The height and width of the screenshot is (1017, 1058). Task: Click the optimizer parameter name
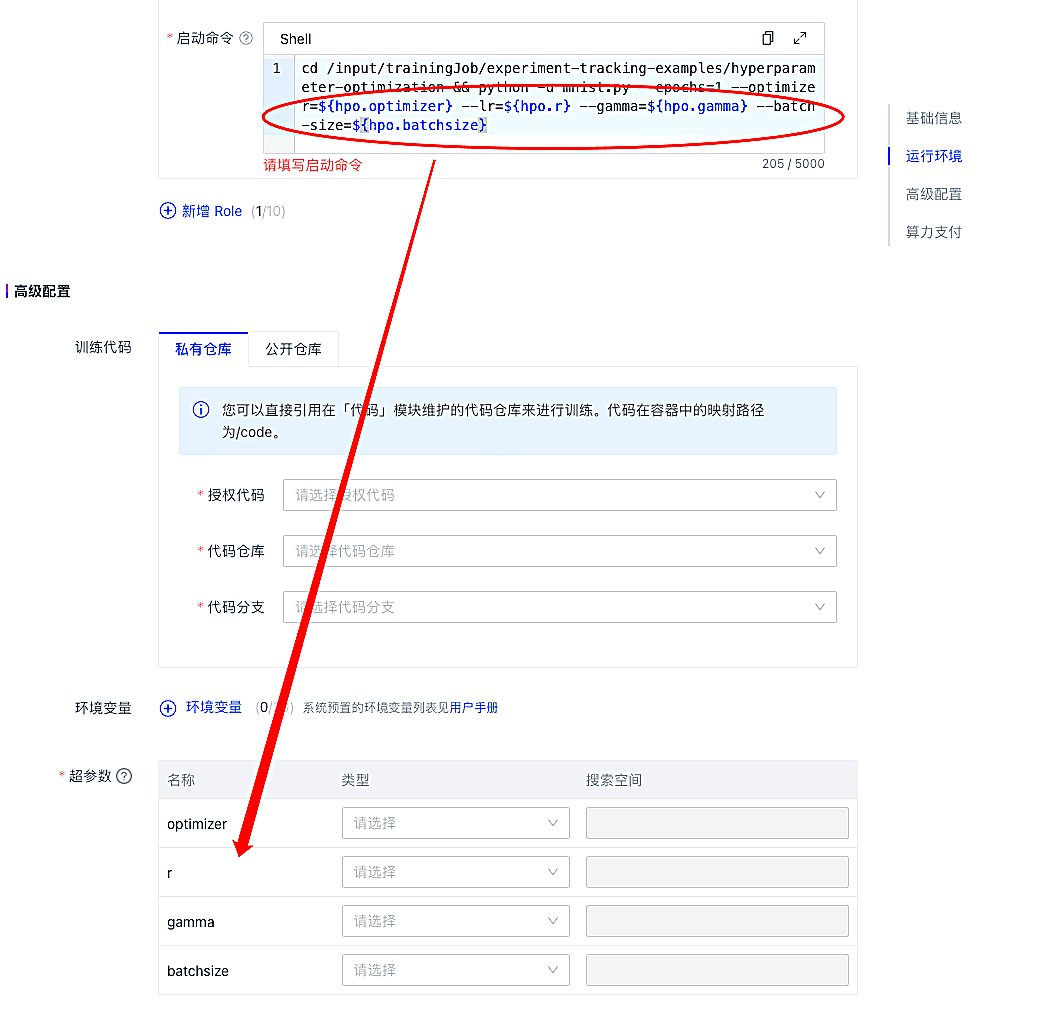(197, 824)
